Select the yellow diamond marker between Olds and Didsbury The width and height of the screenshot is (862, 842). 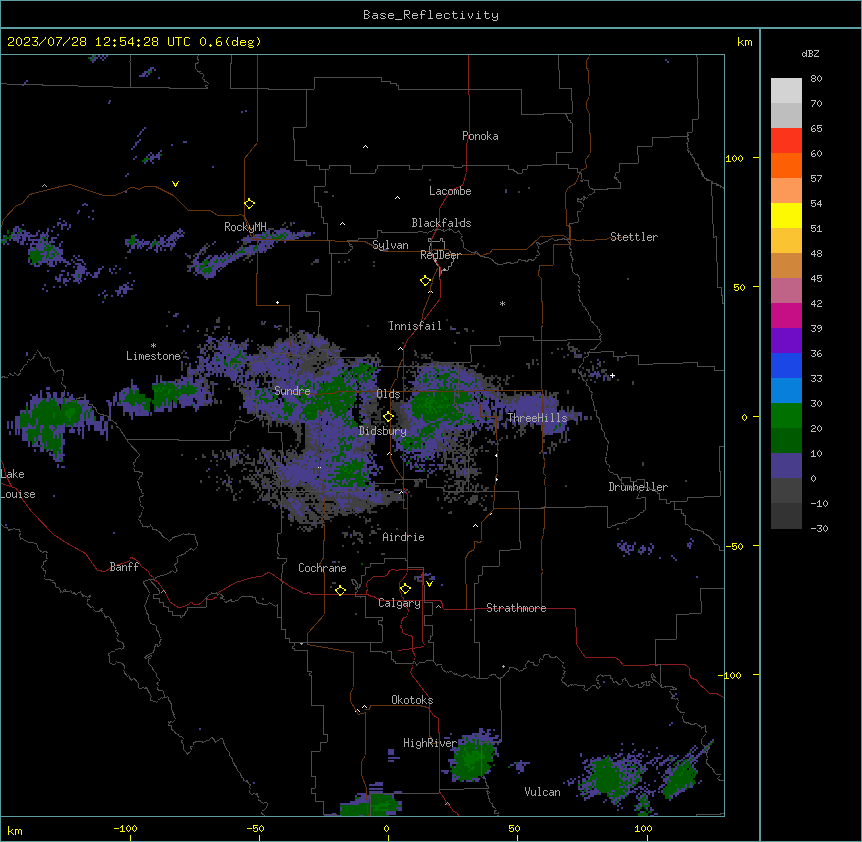[388, 416]
